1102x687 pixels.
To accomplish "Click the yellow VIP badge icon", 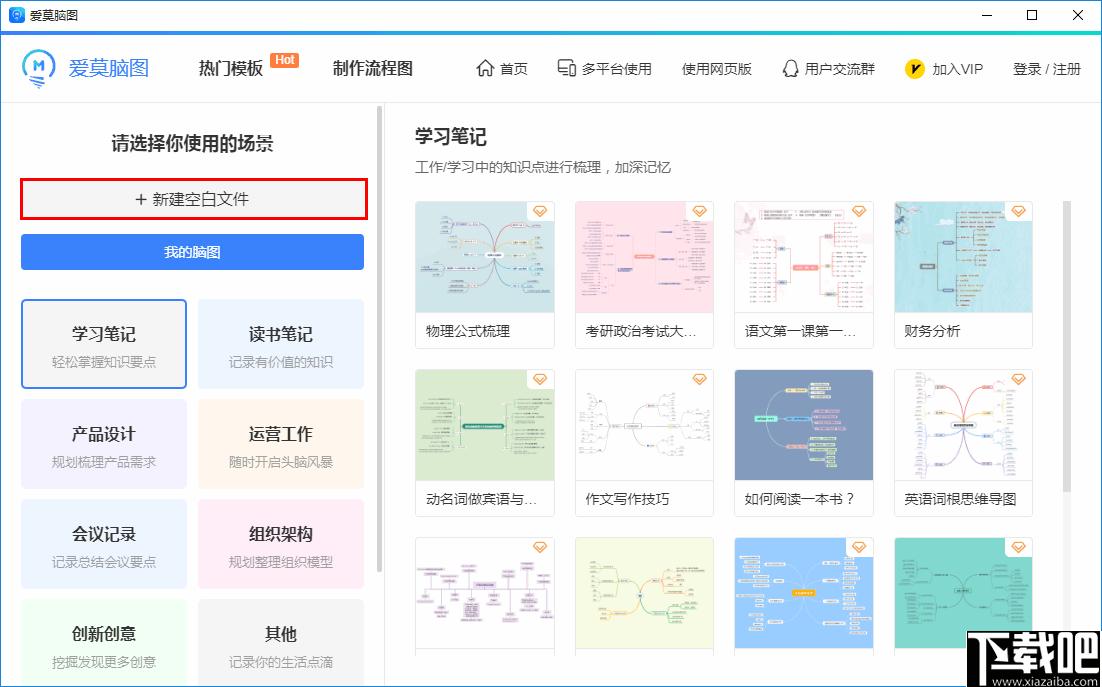I will [914, 69].
